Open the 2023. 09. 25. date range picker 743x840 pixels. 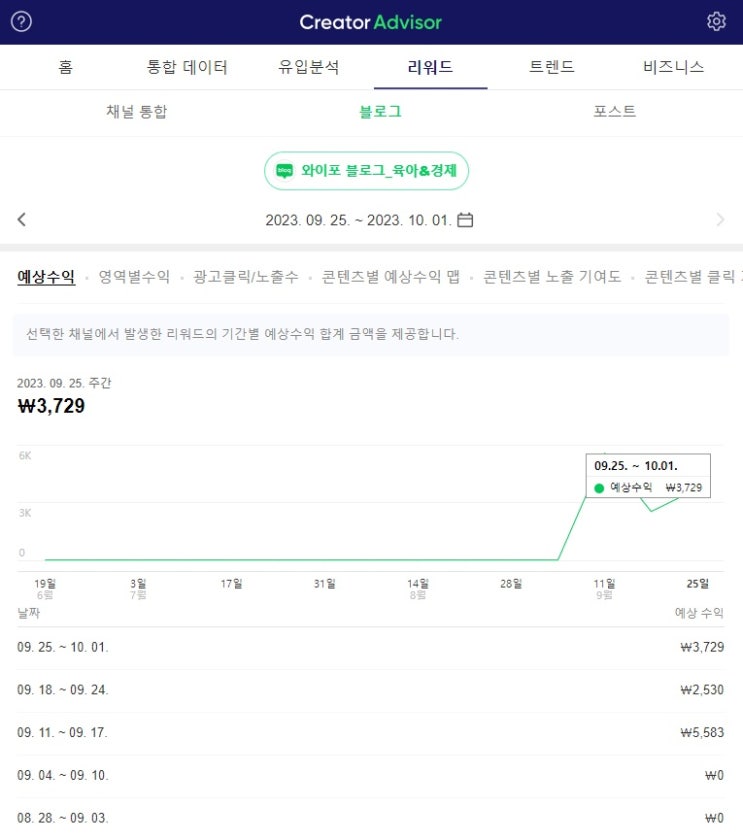pyautogui.click(x=359, y=220)
